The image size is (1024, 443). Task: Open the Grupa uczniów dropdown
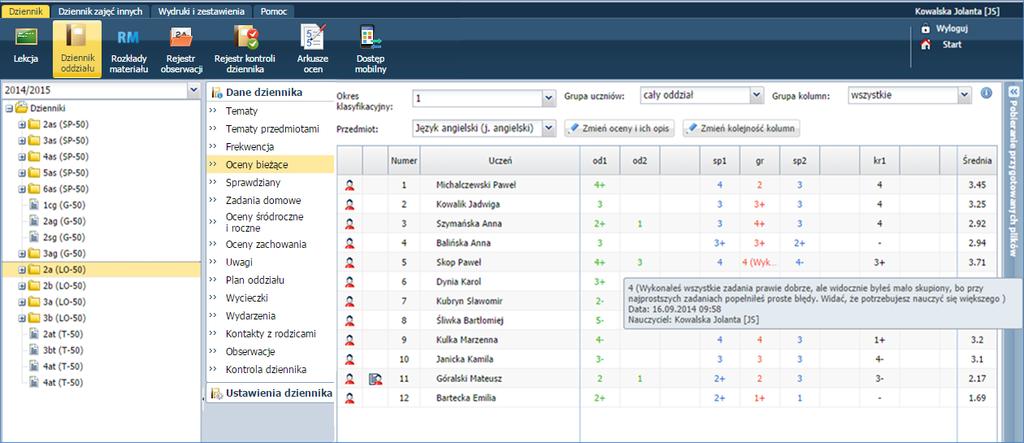click(x=756, y=95)
